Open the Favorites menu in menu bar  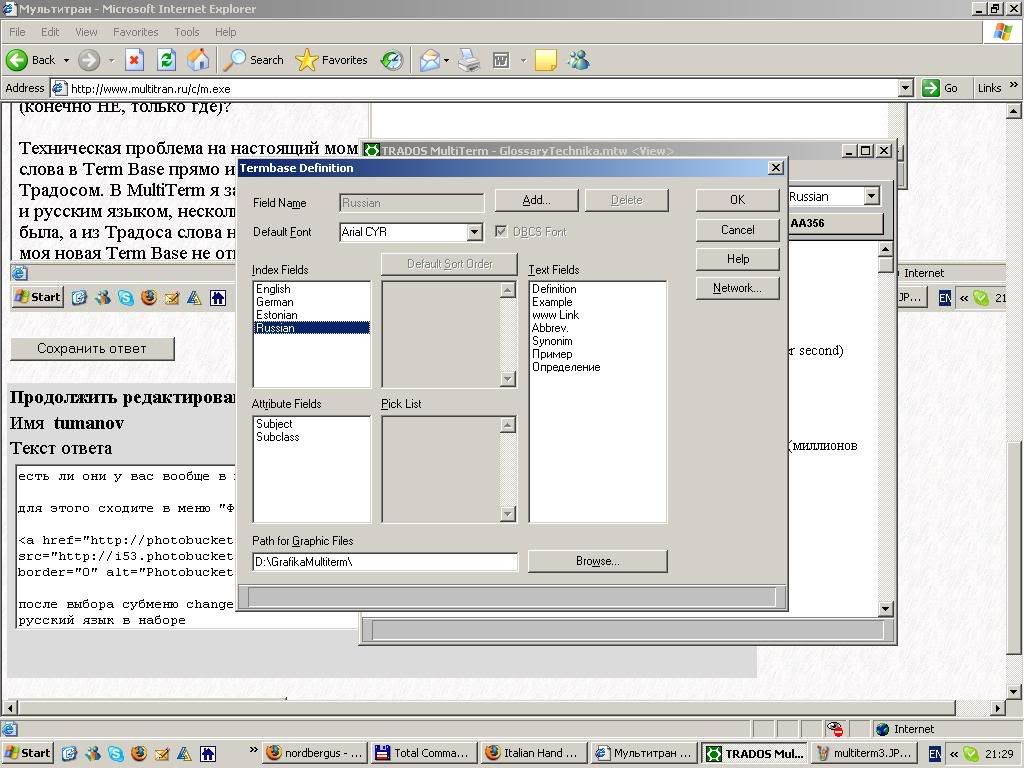point(135,32)
